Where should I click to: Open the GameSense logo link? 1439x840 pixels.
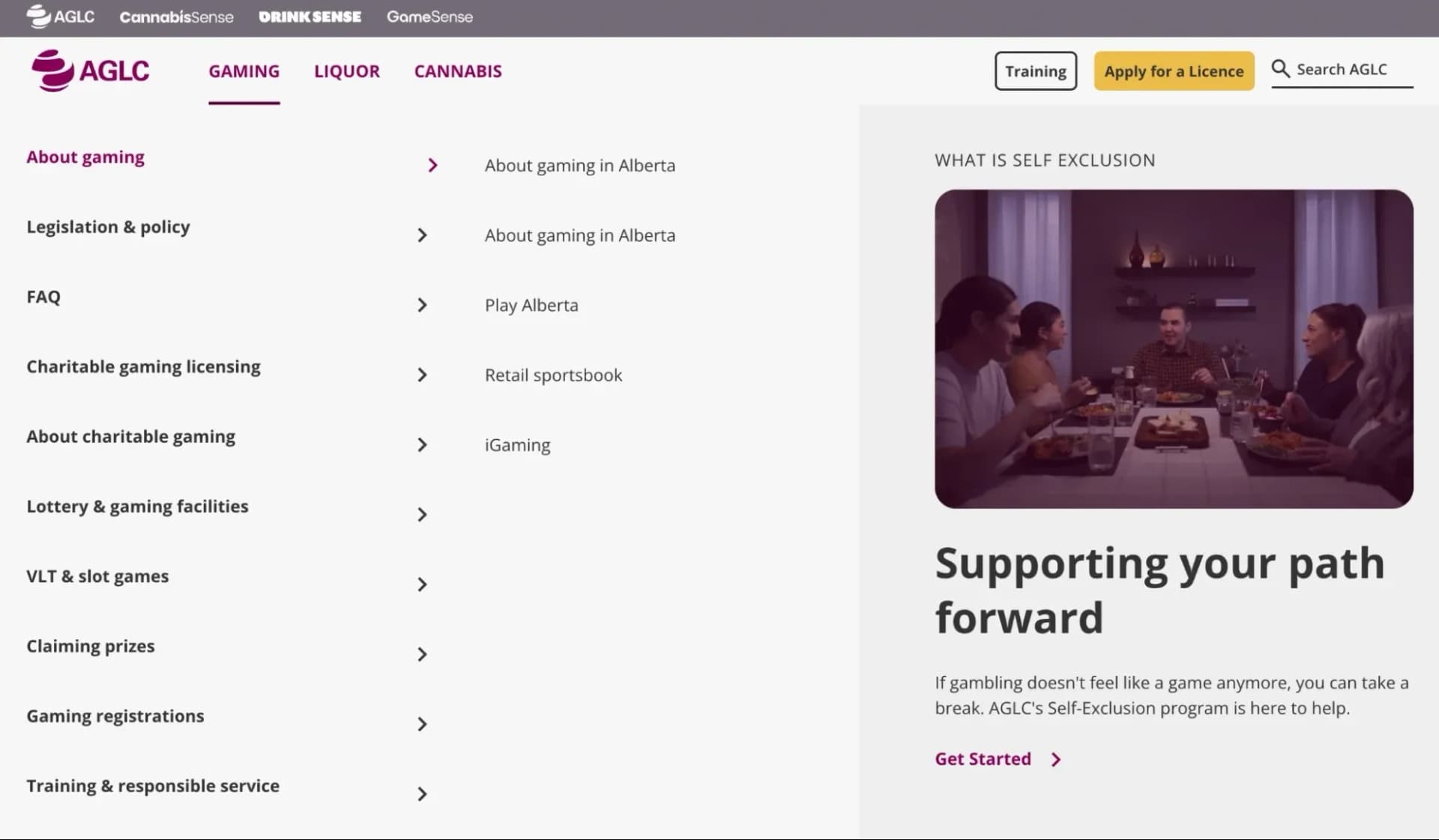(429, 16)
